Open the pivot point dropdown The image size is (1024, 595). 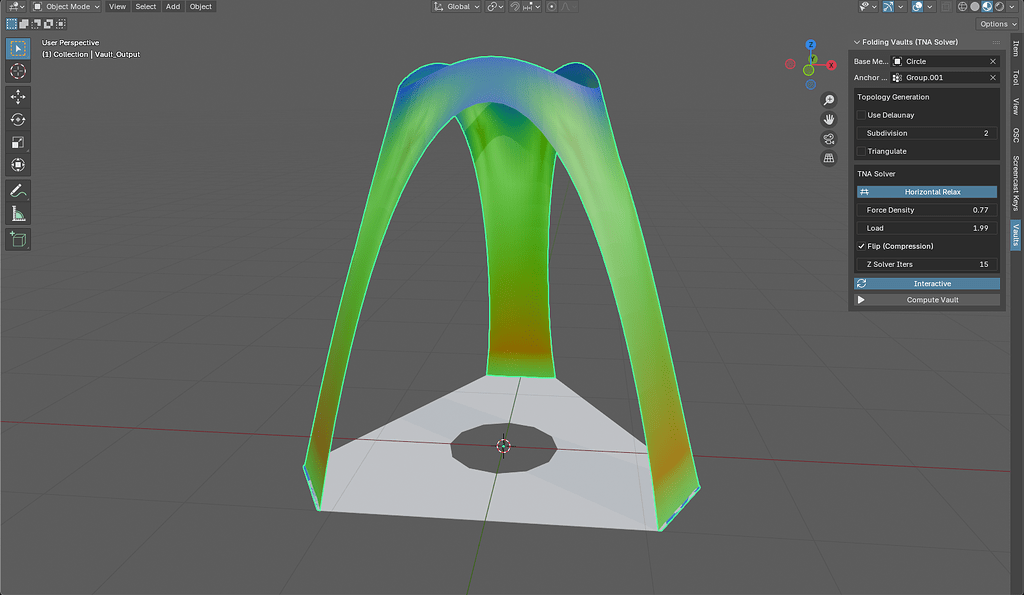[495, 7]
